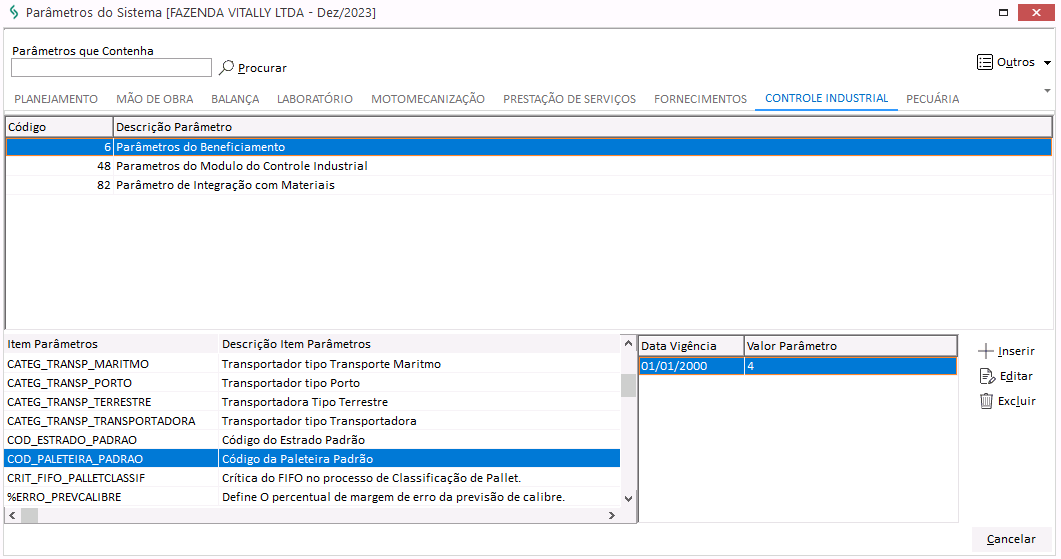Click the trash icon beside Excluir
This screenshot has width=1061, height=559.
pos(987,401)
